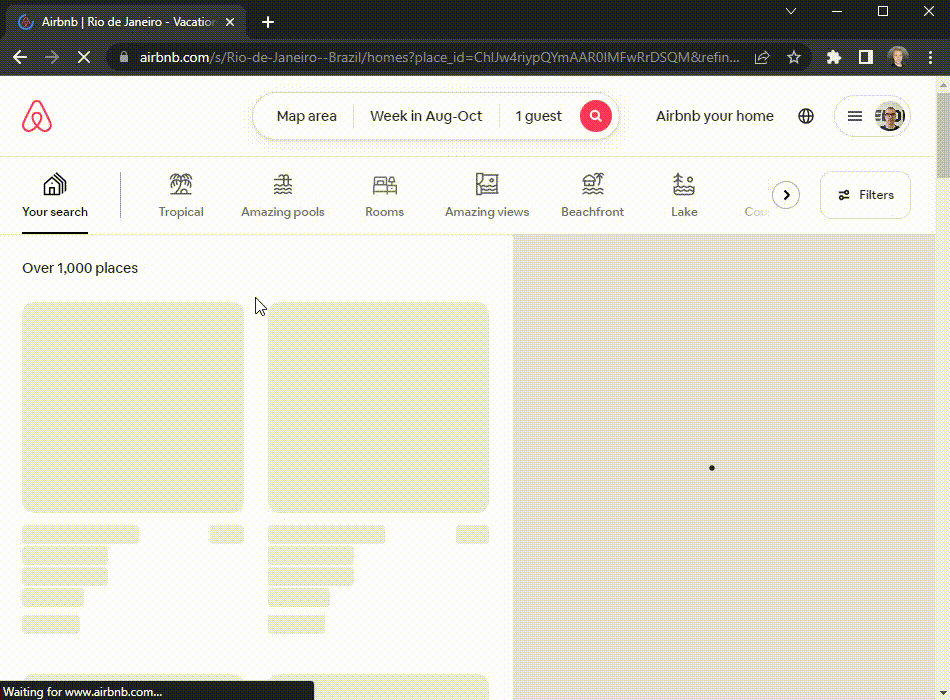This screenshot has width=950, height=700.
Task: Close the Airbnb Rio de Janeiro tab
Action: (x=230, y=22)
